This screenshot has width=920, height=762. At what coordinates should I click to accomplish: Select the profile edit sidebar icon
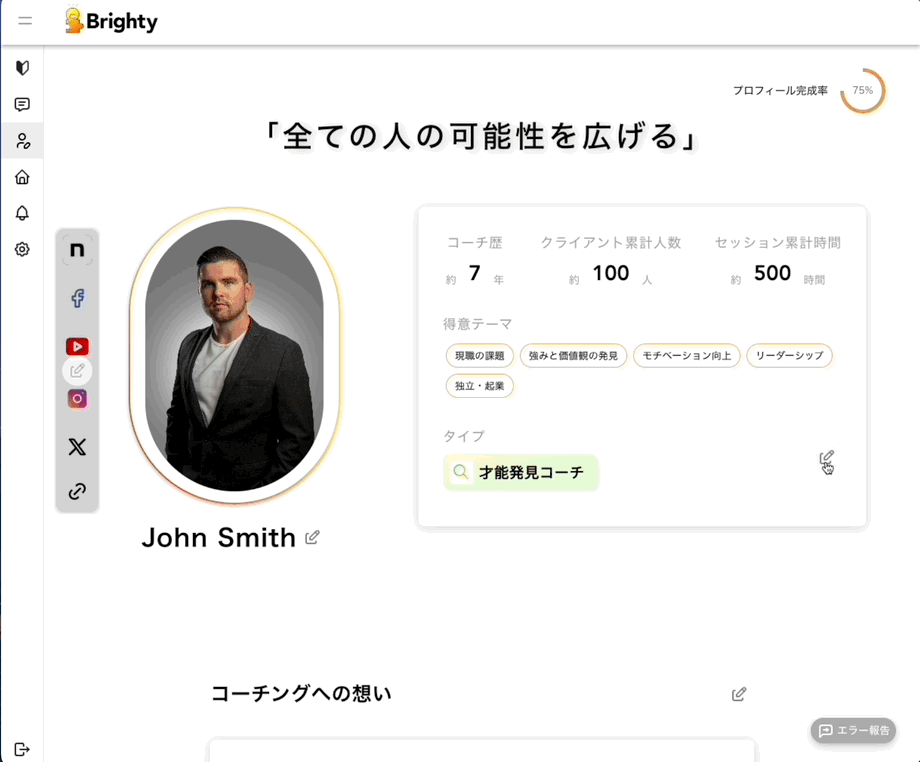[x=22, y=141]
